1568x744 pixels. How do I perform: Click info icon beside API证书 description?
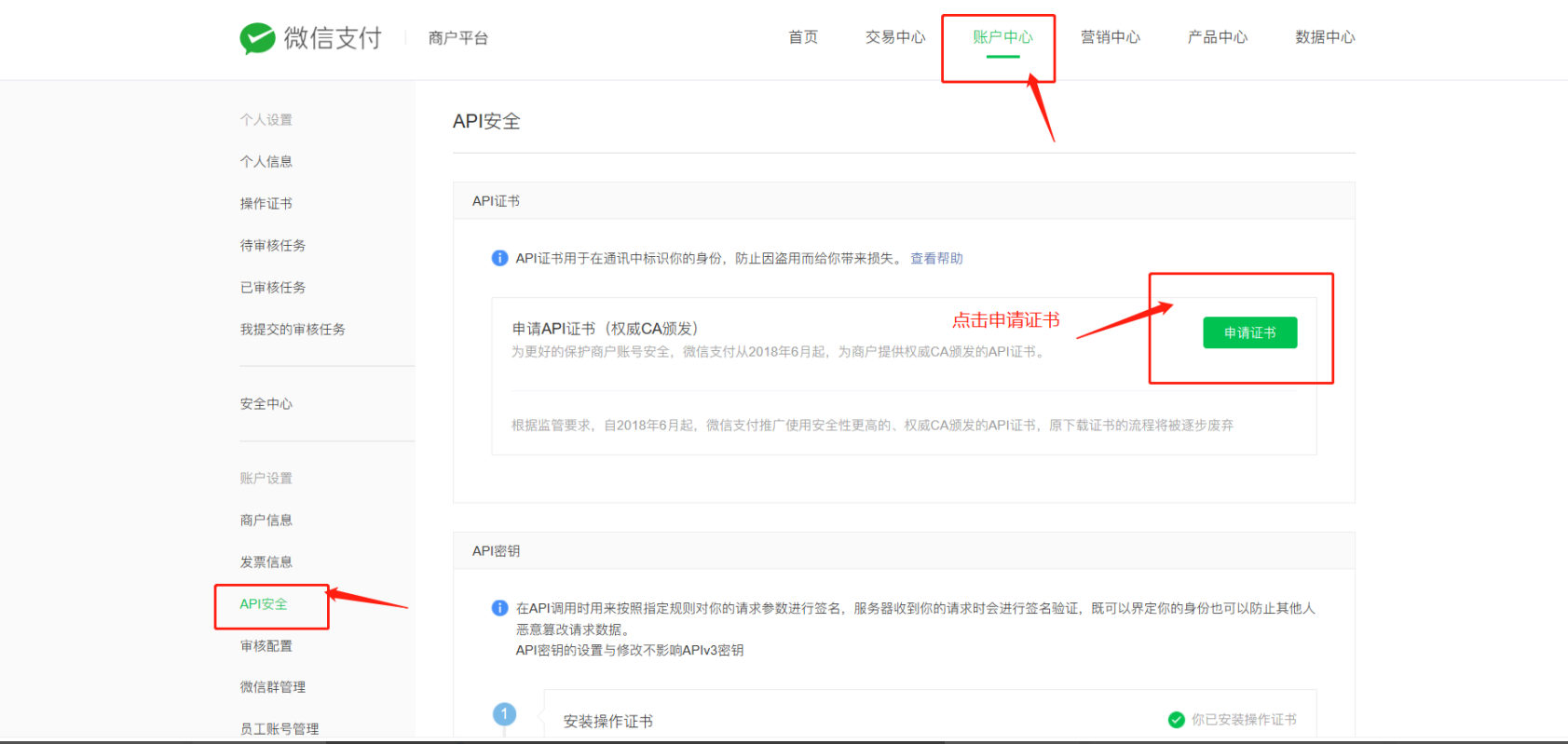[x=499, y=258]
